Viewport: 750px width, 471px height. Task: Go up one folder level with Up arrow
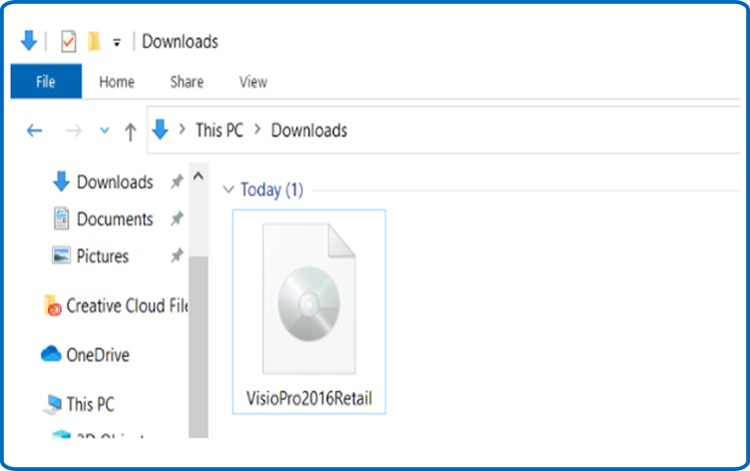[130, 131]
